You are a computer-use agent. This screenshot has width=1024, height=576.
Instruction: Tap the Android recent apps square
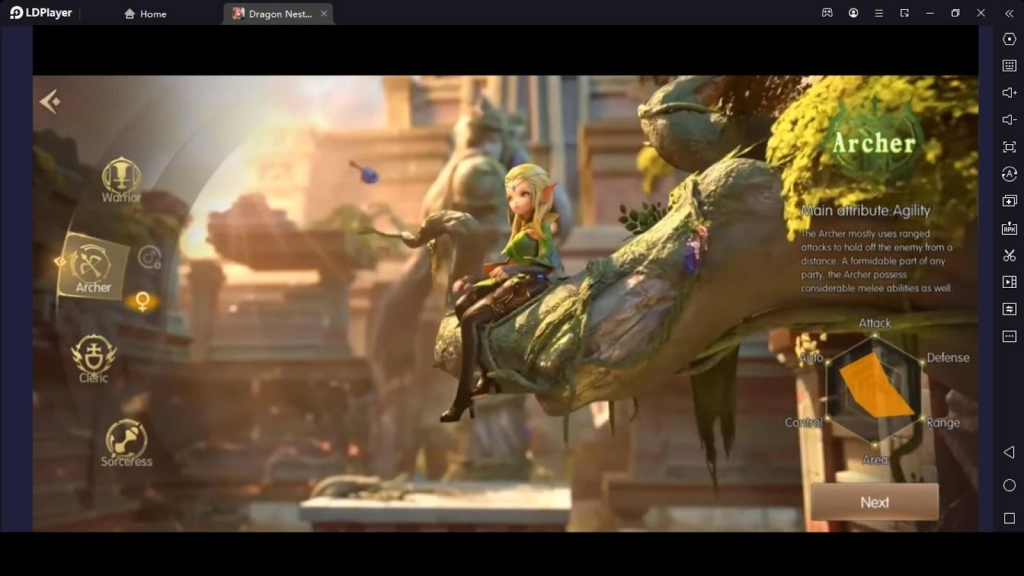click(1009, 518)
